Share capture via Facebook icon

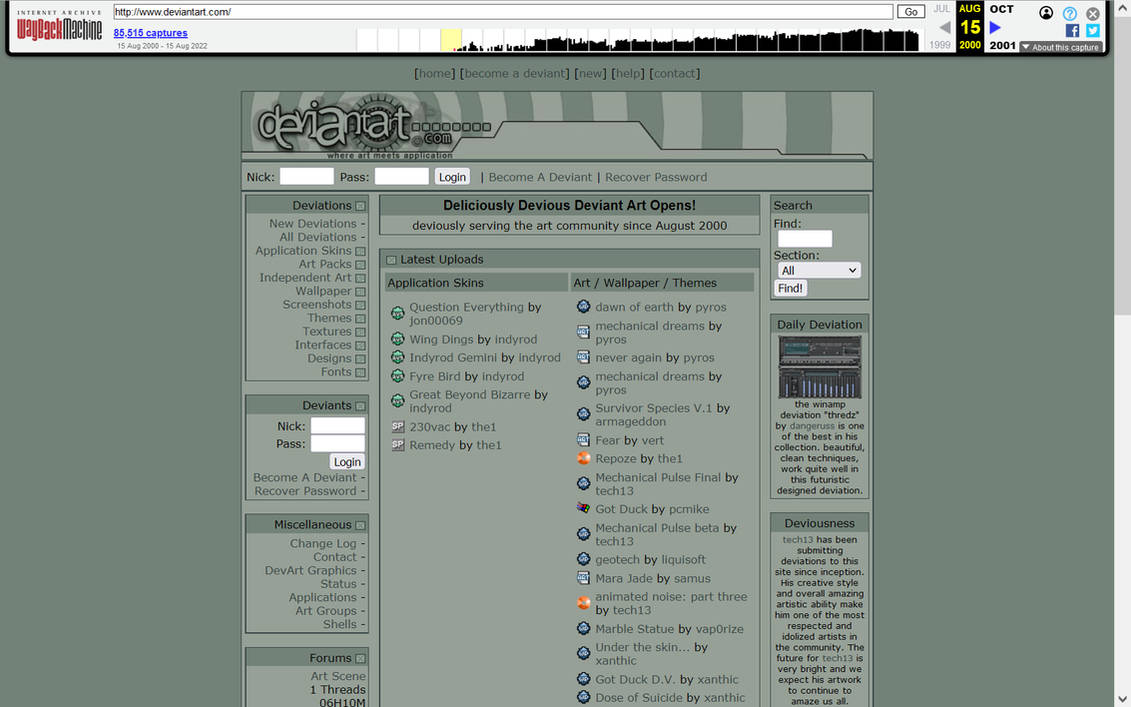[1073, 30]
